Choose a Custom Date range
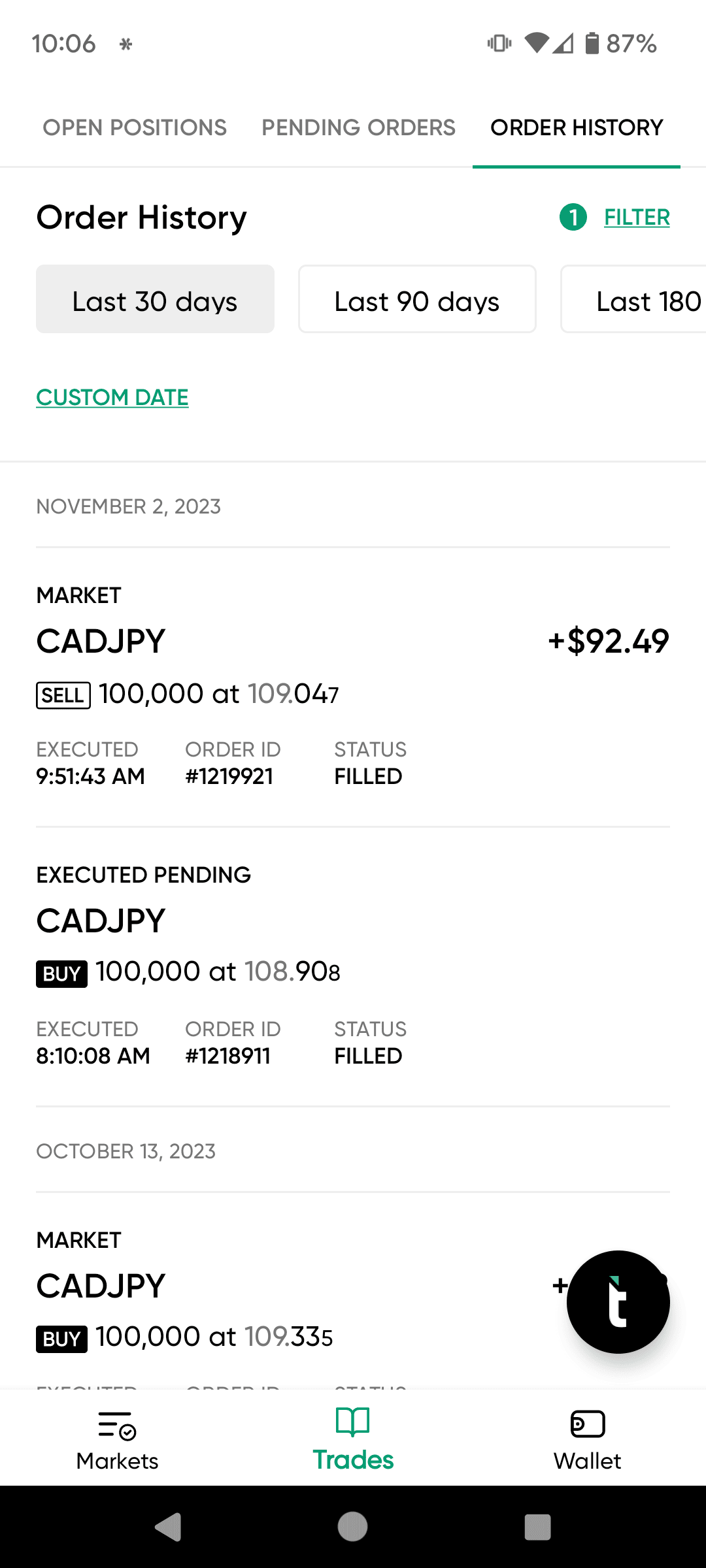 point(112,397)
